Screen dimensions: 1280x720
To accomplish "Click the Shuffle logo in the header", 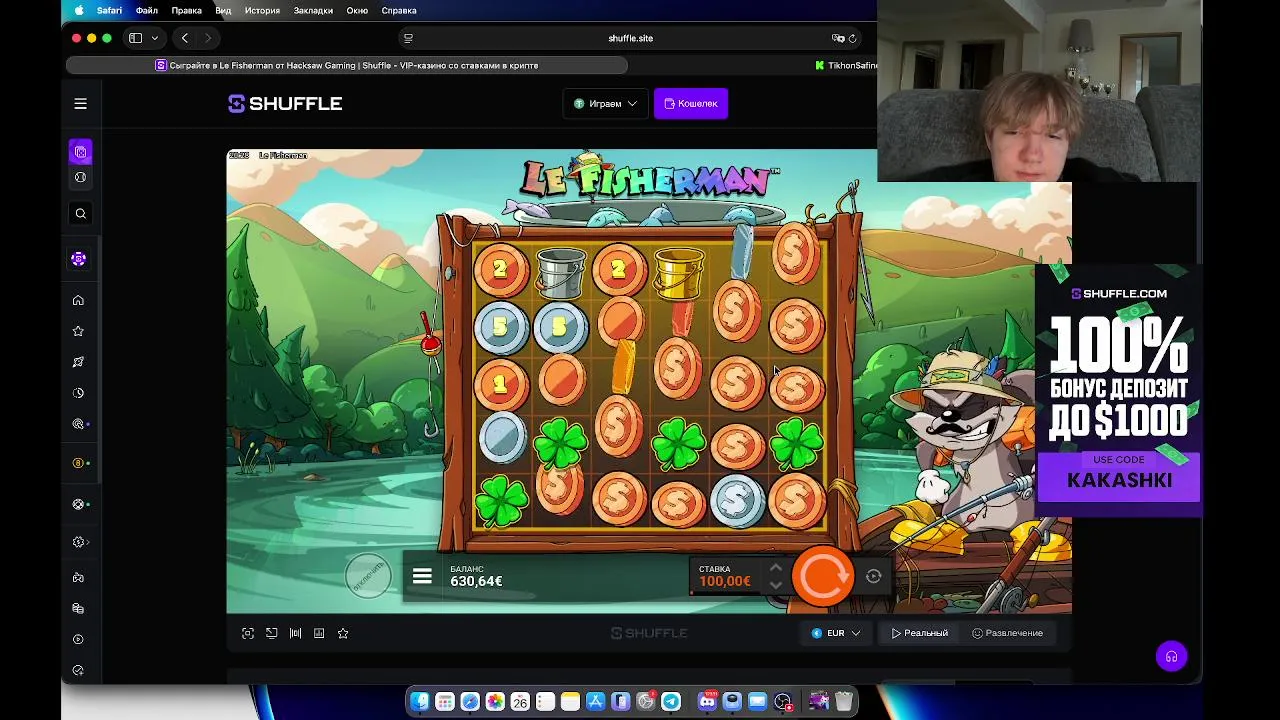I will pyautogui.click(x=285, y=104).
